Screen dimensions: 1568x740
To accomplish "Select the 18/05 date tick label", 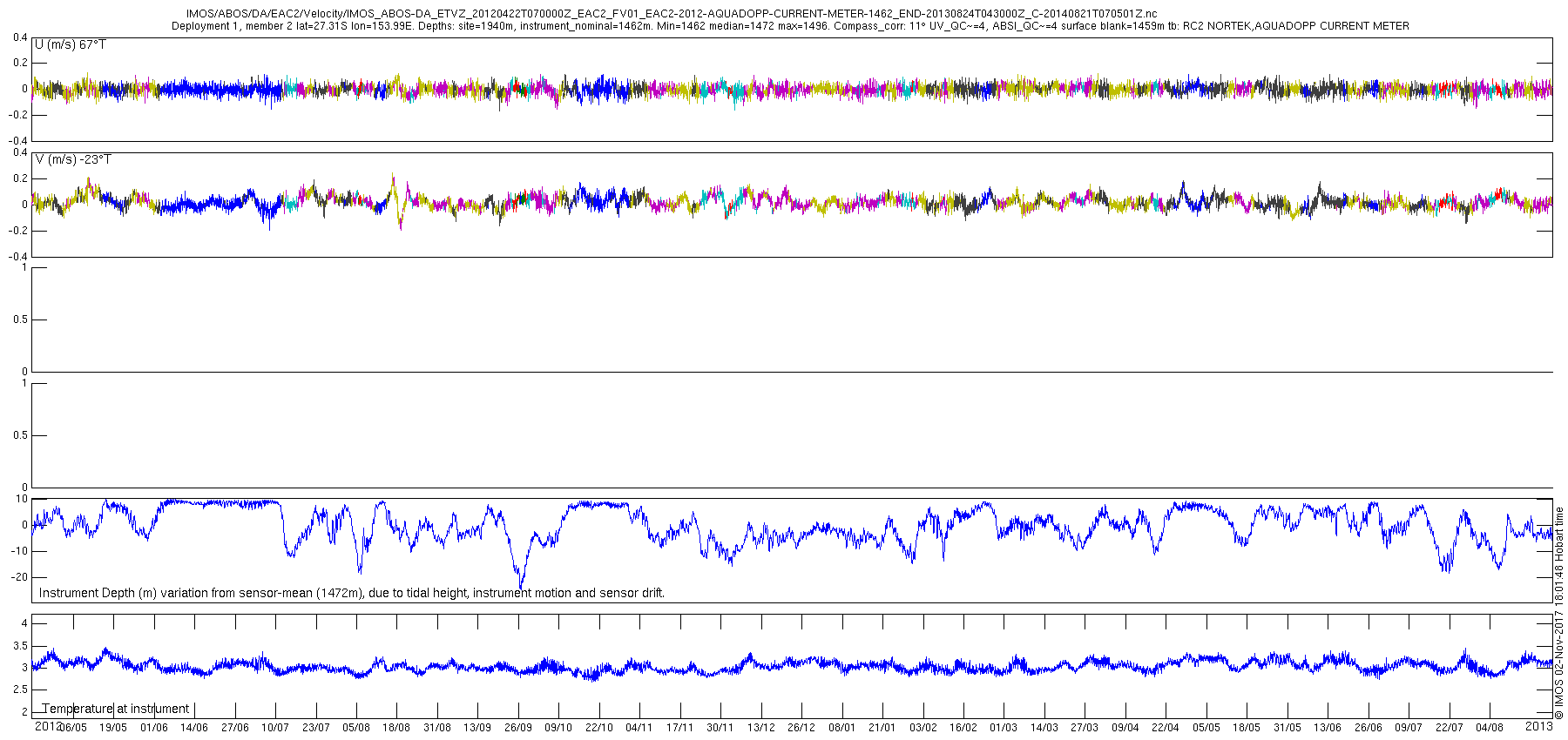I will tap(1247, 728).
